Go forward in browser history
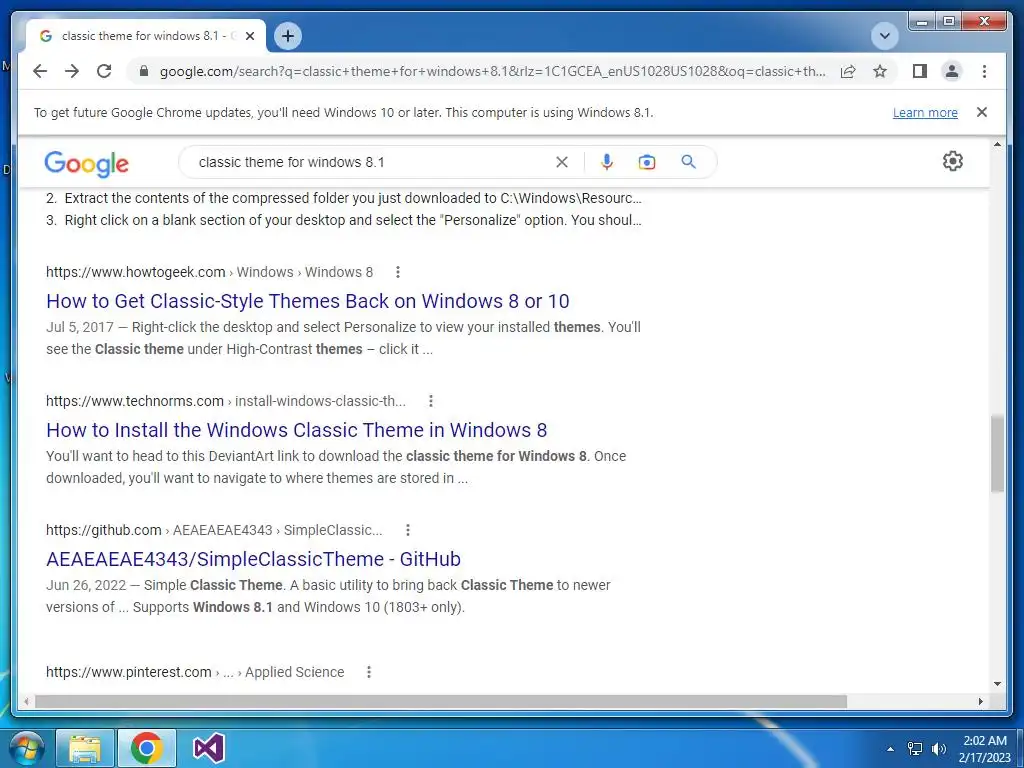This screenshot has height=768, width=1024. tap(72, 71)
